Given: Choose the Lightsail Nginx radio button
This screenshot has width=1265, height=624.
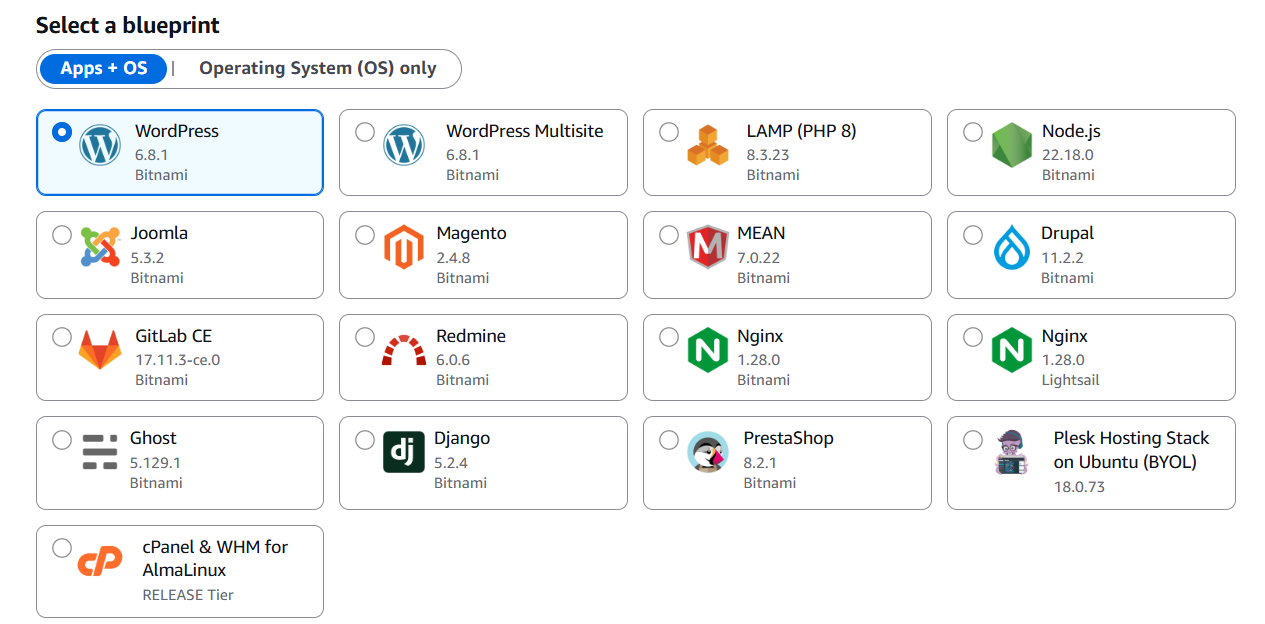Looking at the screenshot, I should click(973, 337).
